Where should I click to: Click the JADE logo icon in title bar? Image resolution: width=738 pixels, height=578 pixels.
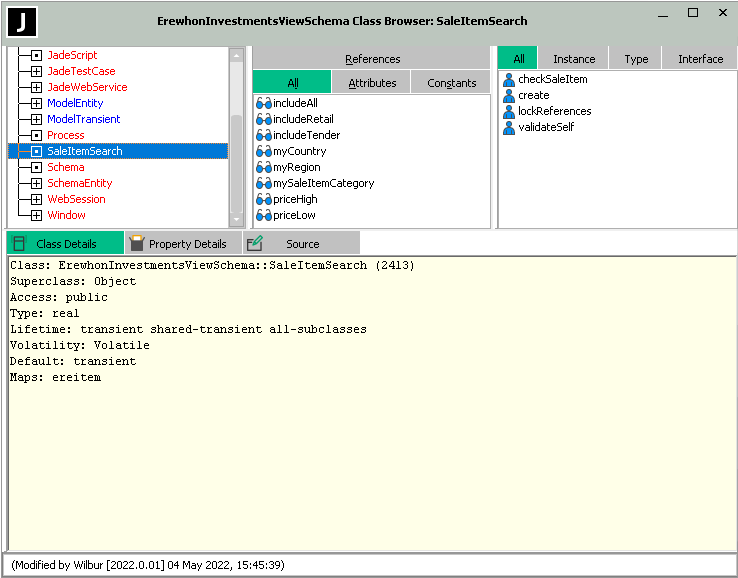22,20
